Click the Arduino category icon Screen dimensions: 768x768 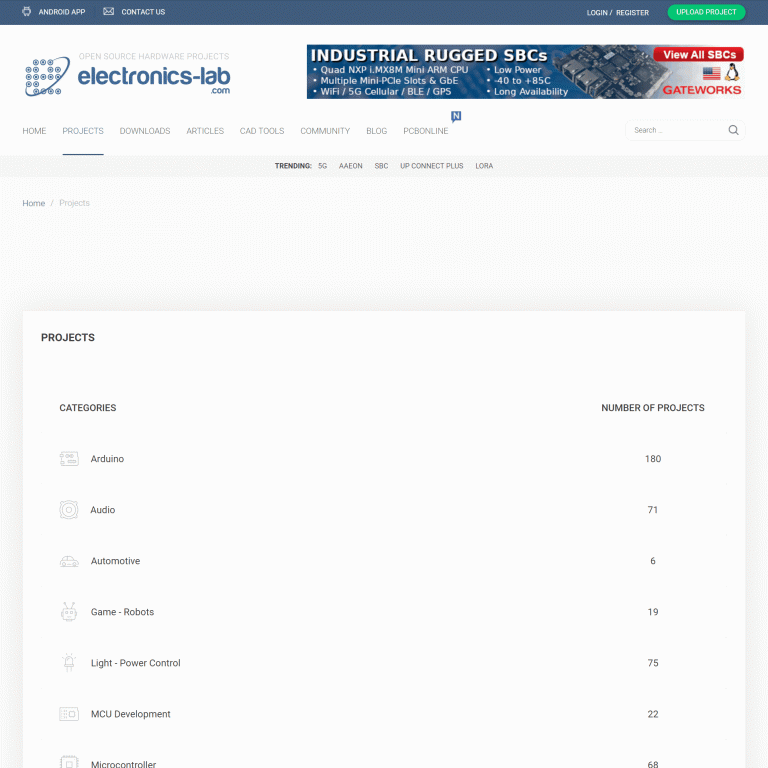68,459
